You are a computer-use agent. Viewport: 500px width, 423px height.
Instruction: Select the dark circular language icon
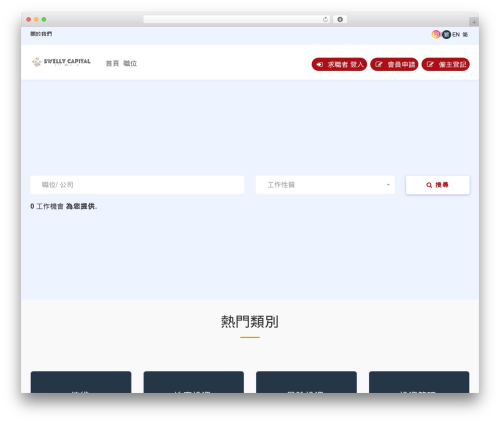[x=446, y=34]
